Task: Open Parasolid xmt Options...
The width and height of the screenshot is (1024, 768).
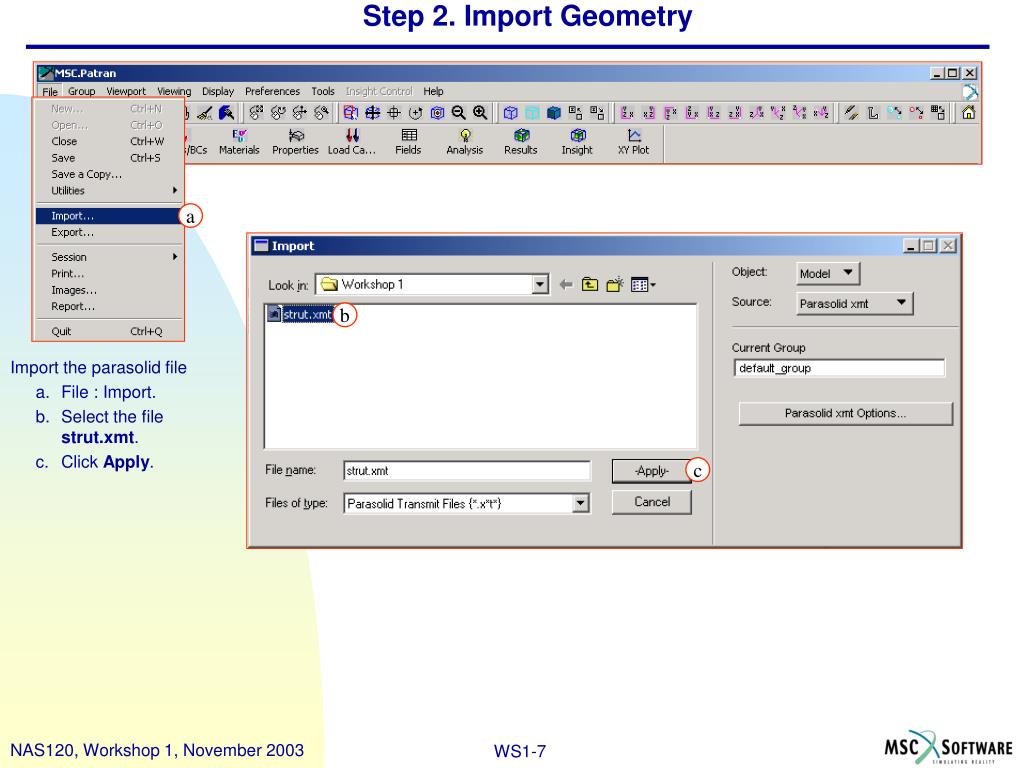Action: pos(845,413)
